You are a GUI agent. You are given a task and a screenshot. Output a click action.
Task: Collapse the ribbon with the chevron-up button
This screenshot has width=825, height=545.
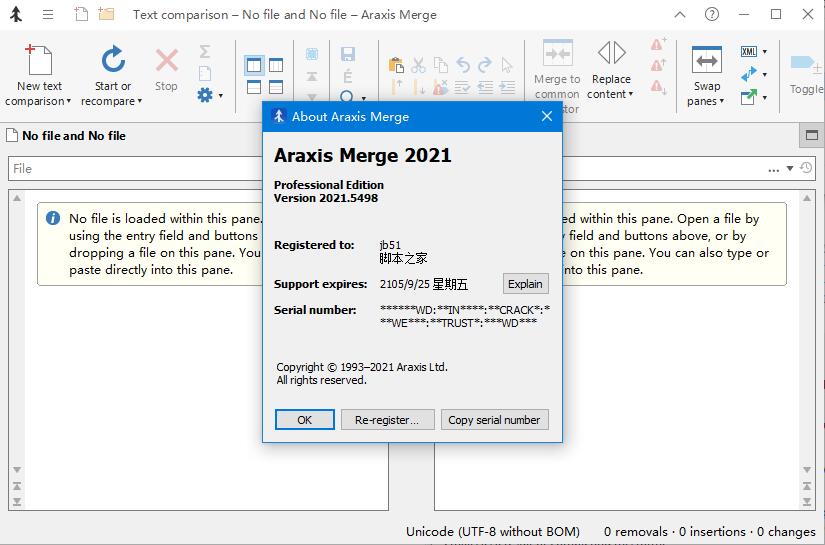coord(680,14)
